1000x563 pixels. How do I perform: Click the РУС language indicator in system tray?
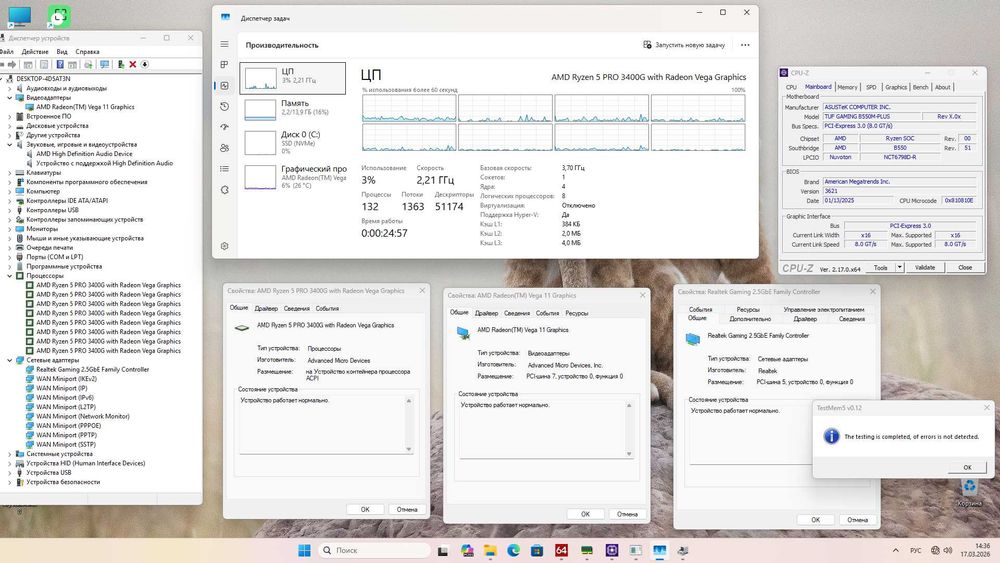[x=916, y=550]
